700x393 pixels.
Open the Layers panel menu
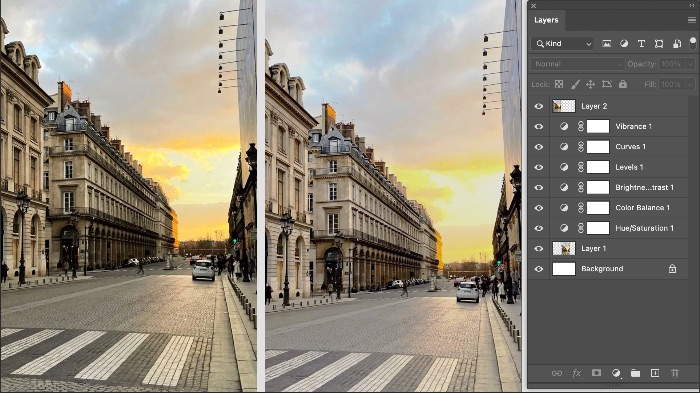[x=692, y=20]
